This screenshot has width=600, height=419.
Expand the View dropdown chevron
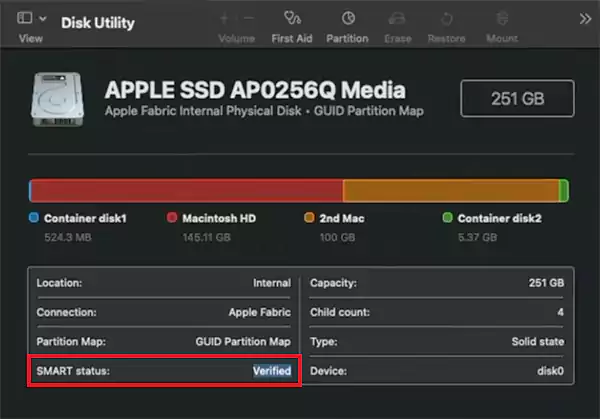pos(43,18)
